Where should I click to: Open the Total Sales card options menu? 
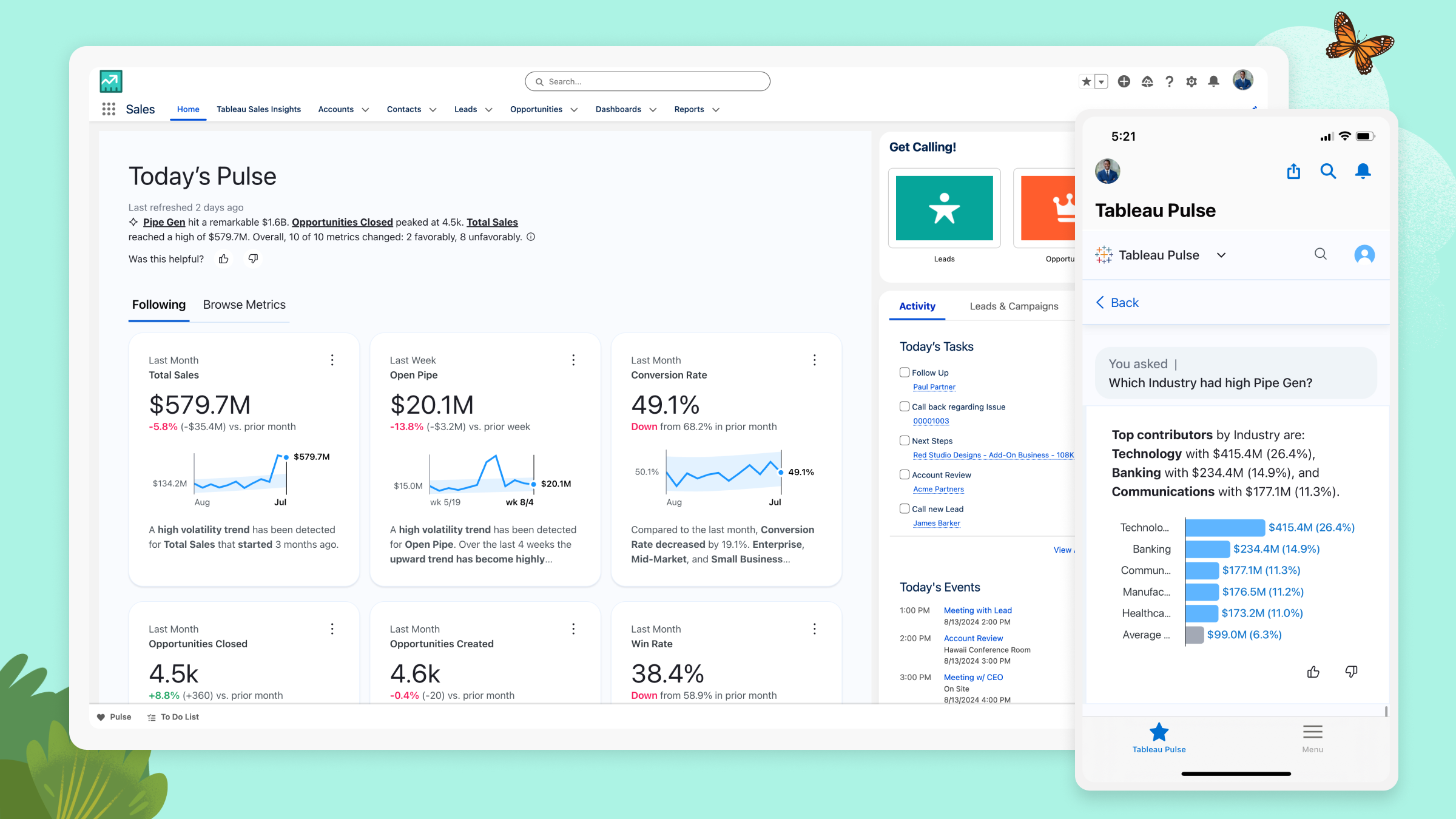[332, 360]
